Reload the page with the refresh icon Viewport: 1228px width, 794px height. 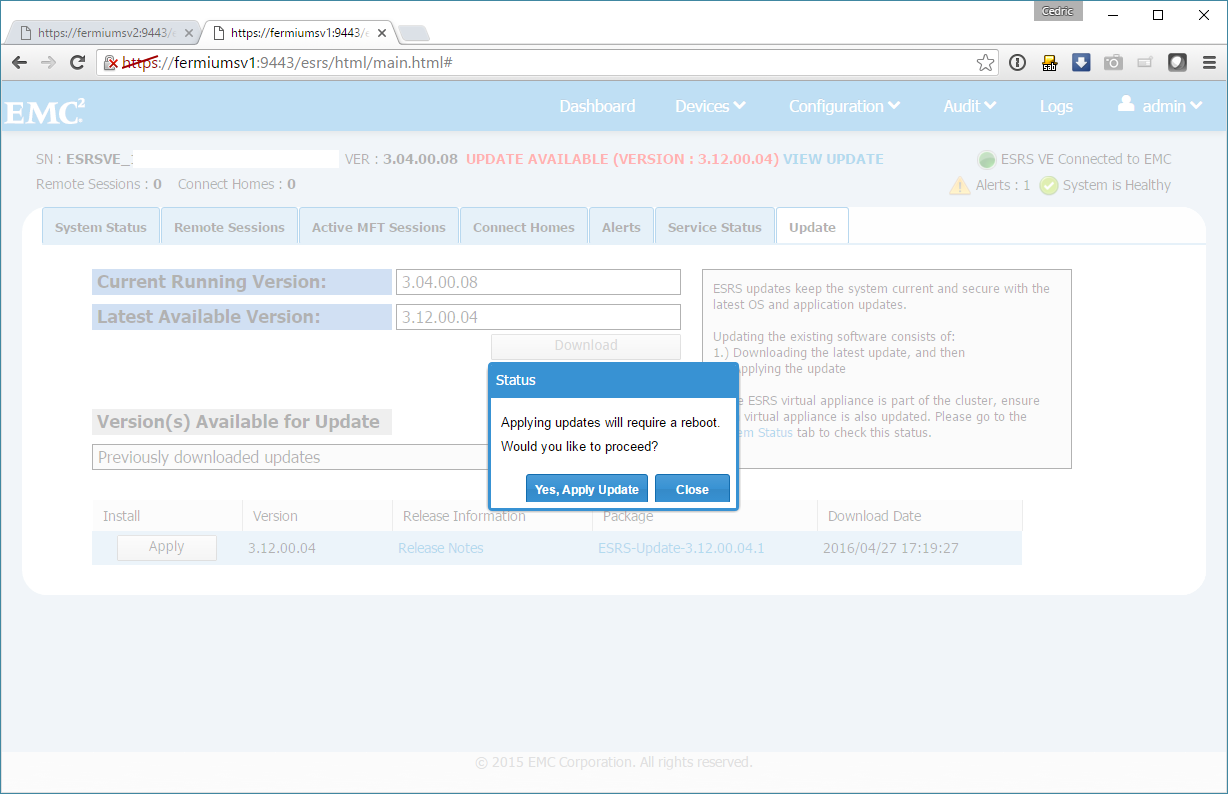click(77, 63)
